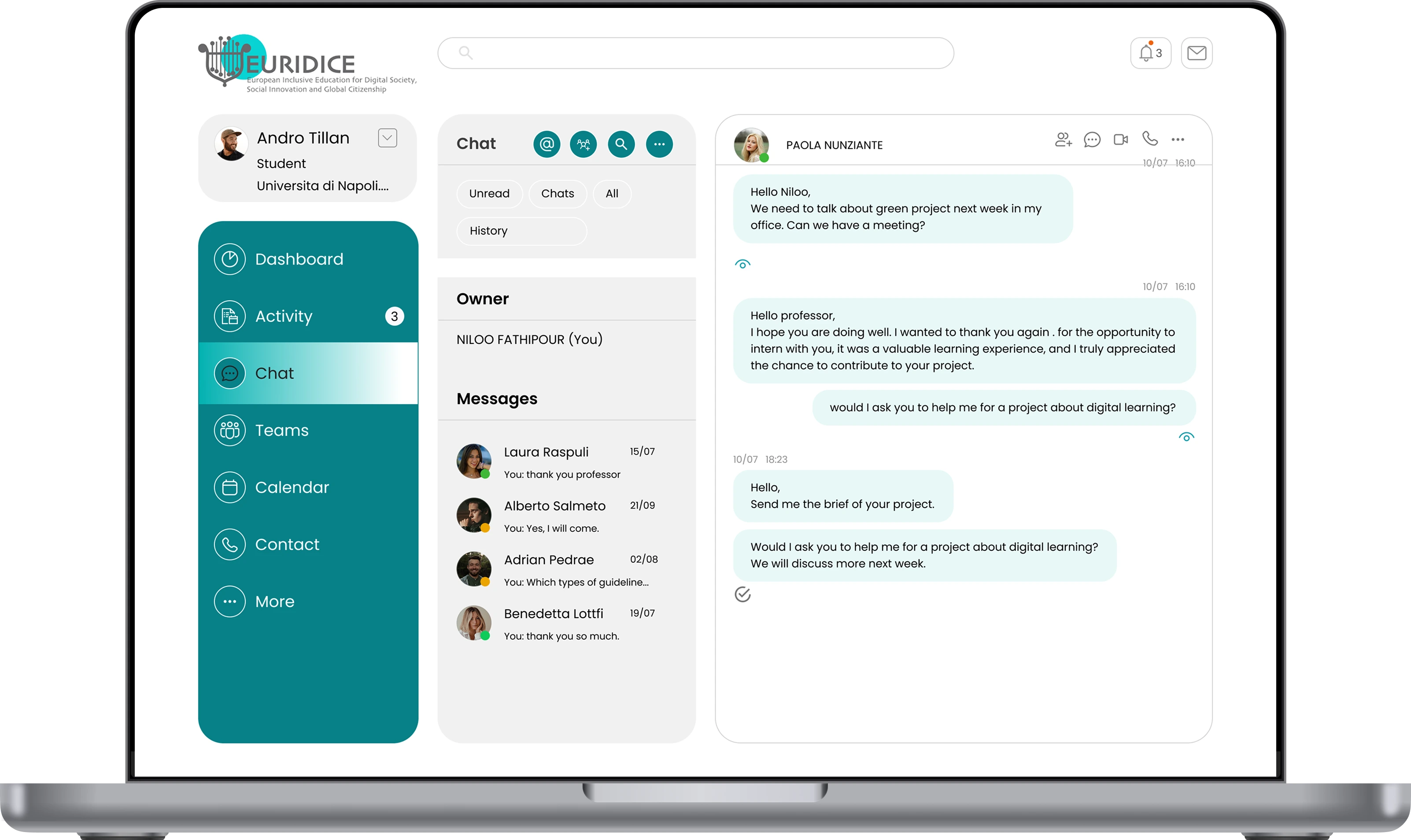Image resolution: width=1411 pixels, height=840 pixels.
Task: Select the Unread filter tab
Action: pyautogui.click(x=489, y=194)
